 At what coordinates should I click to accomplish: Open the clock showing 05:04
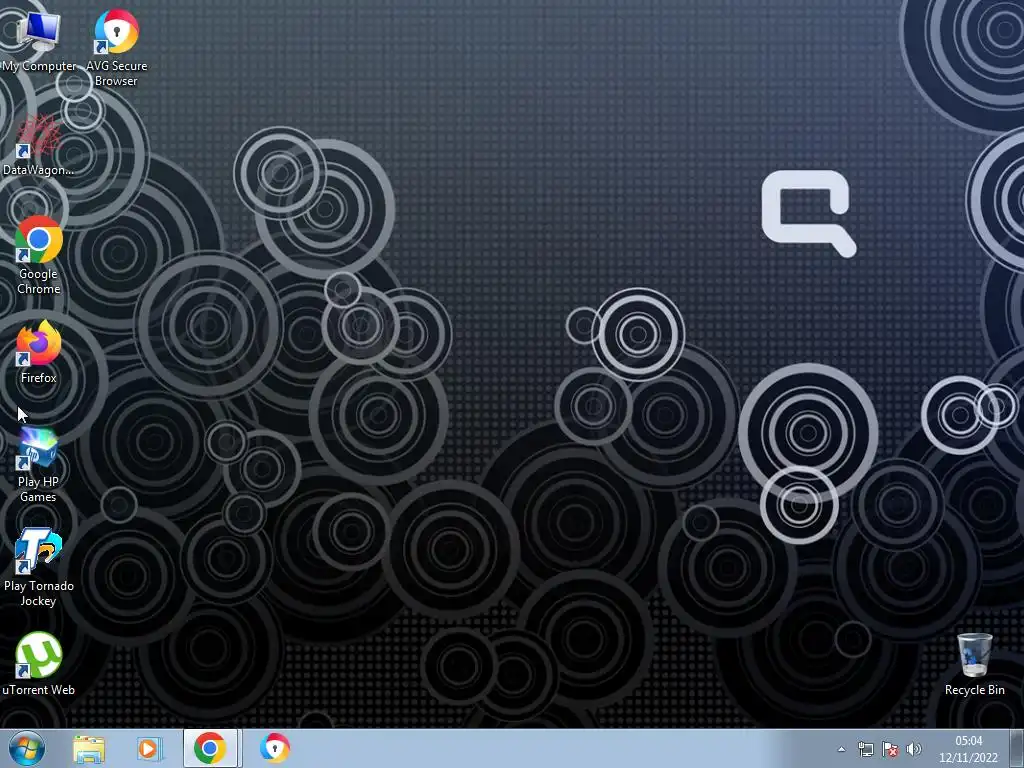pyautogui.click(x=968, y=741)
